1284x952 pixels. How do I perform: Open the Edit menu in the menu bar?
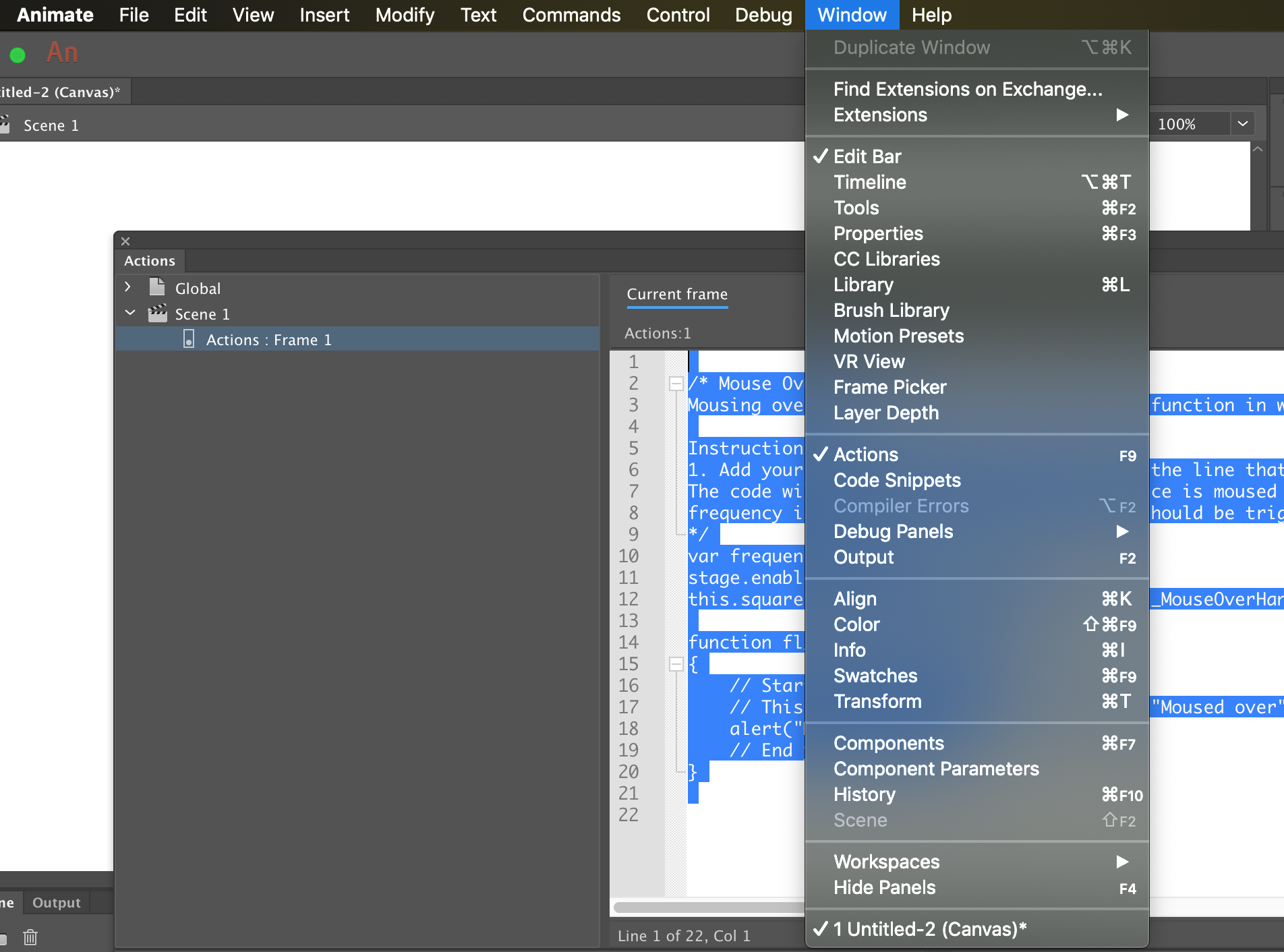coord(190,15)
